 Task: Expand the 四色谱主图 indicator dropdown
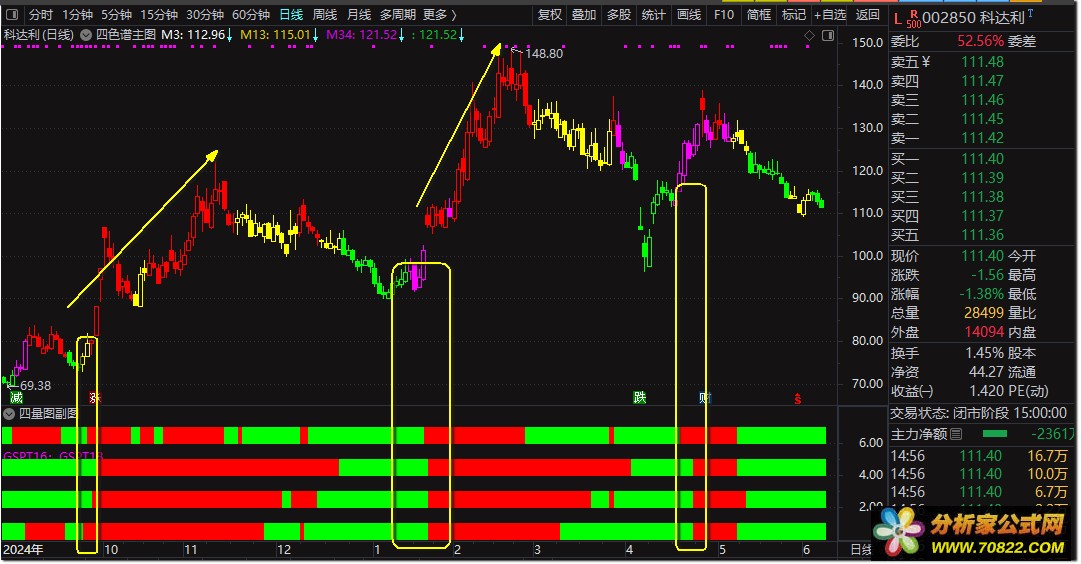coord(86,34)
